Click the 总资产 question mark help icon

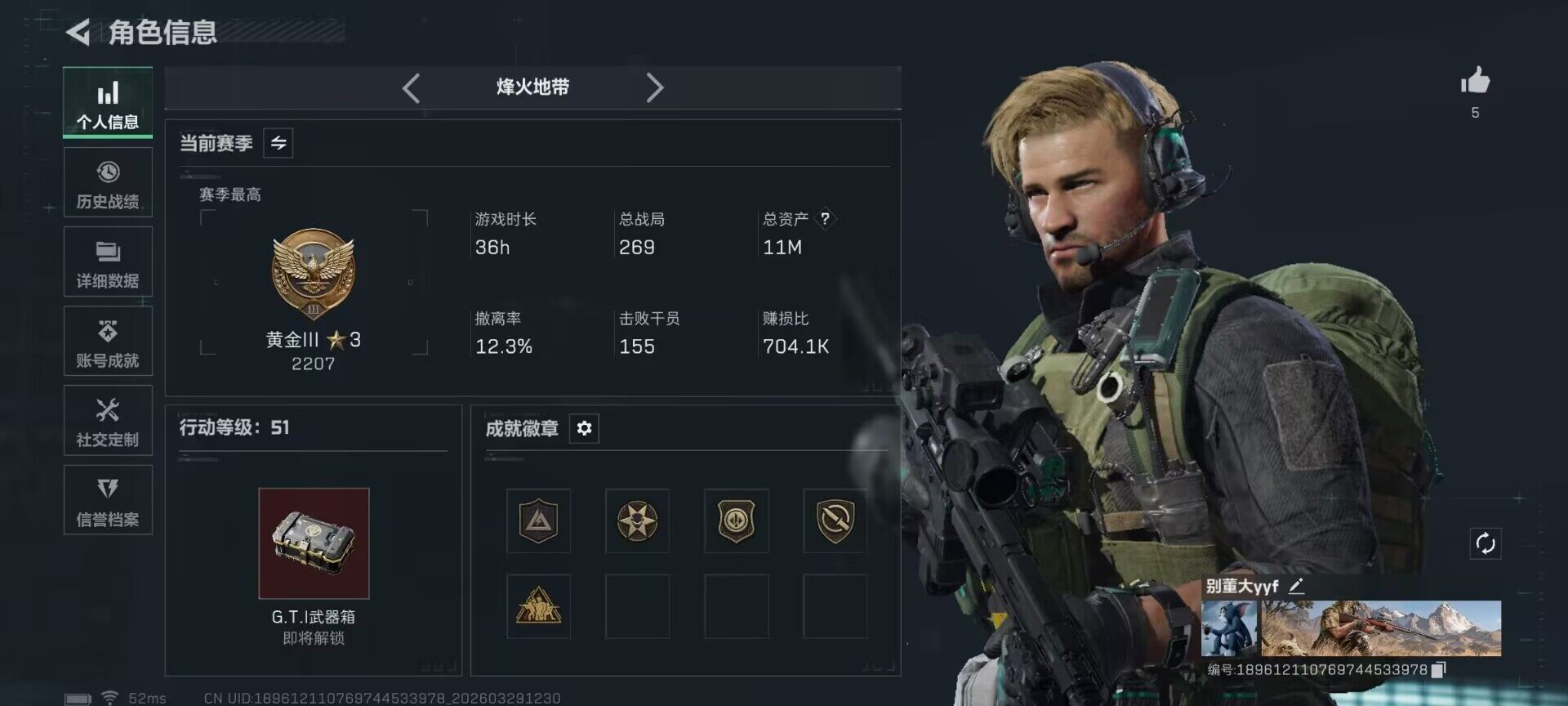click(825, 218)
